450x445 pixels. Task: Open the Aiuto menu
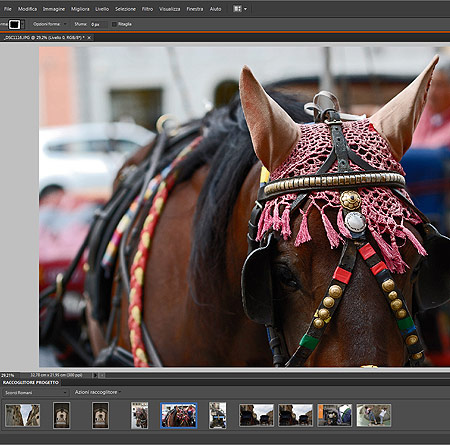pos(215,9)
